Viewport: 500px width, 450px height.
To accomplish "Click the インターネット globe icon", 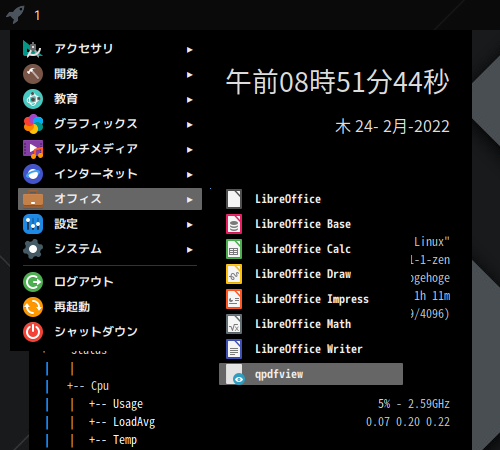I will (33, 174).
